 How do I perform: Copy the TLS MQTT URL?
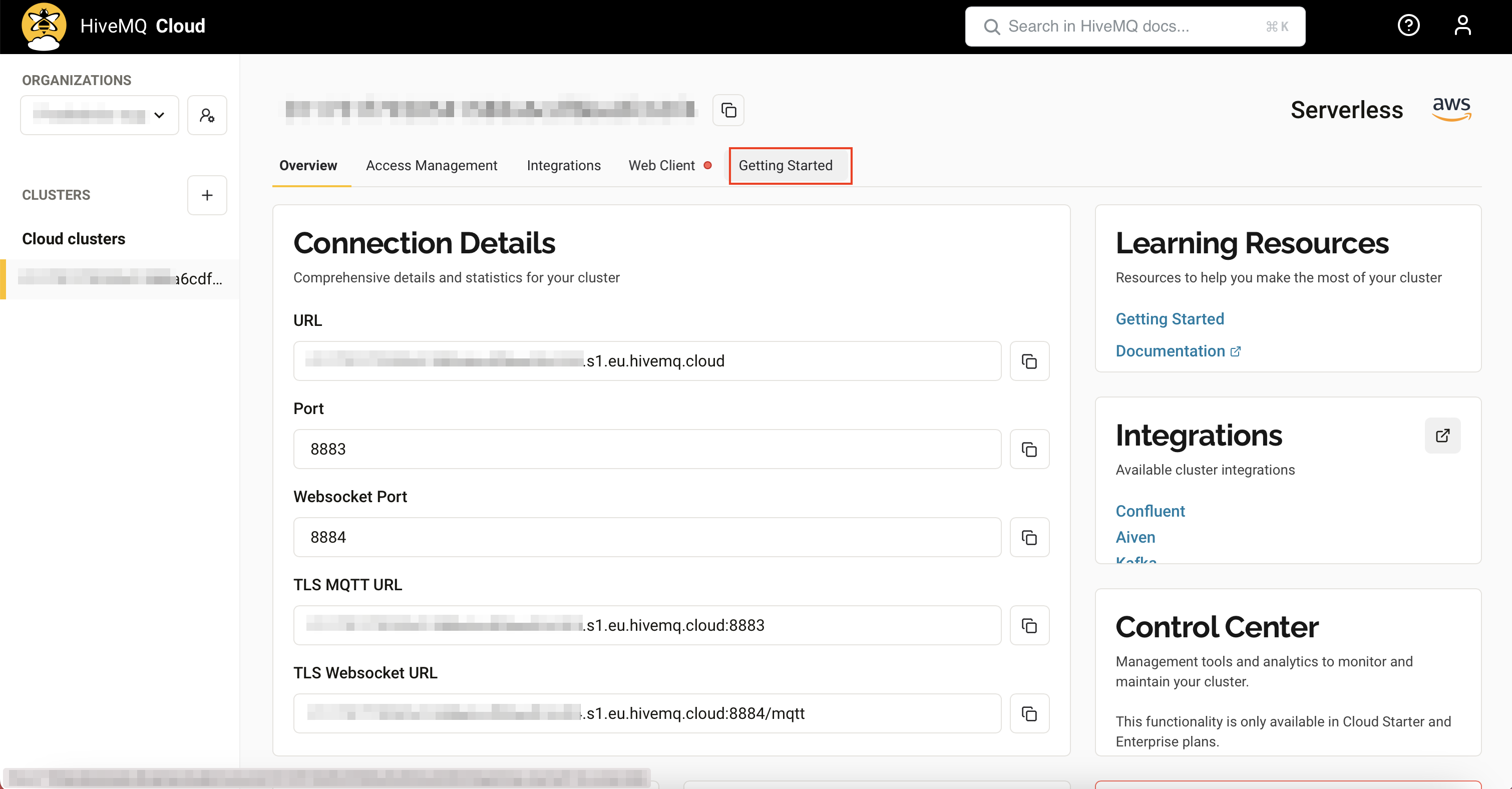[1029, 625]
